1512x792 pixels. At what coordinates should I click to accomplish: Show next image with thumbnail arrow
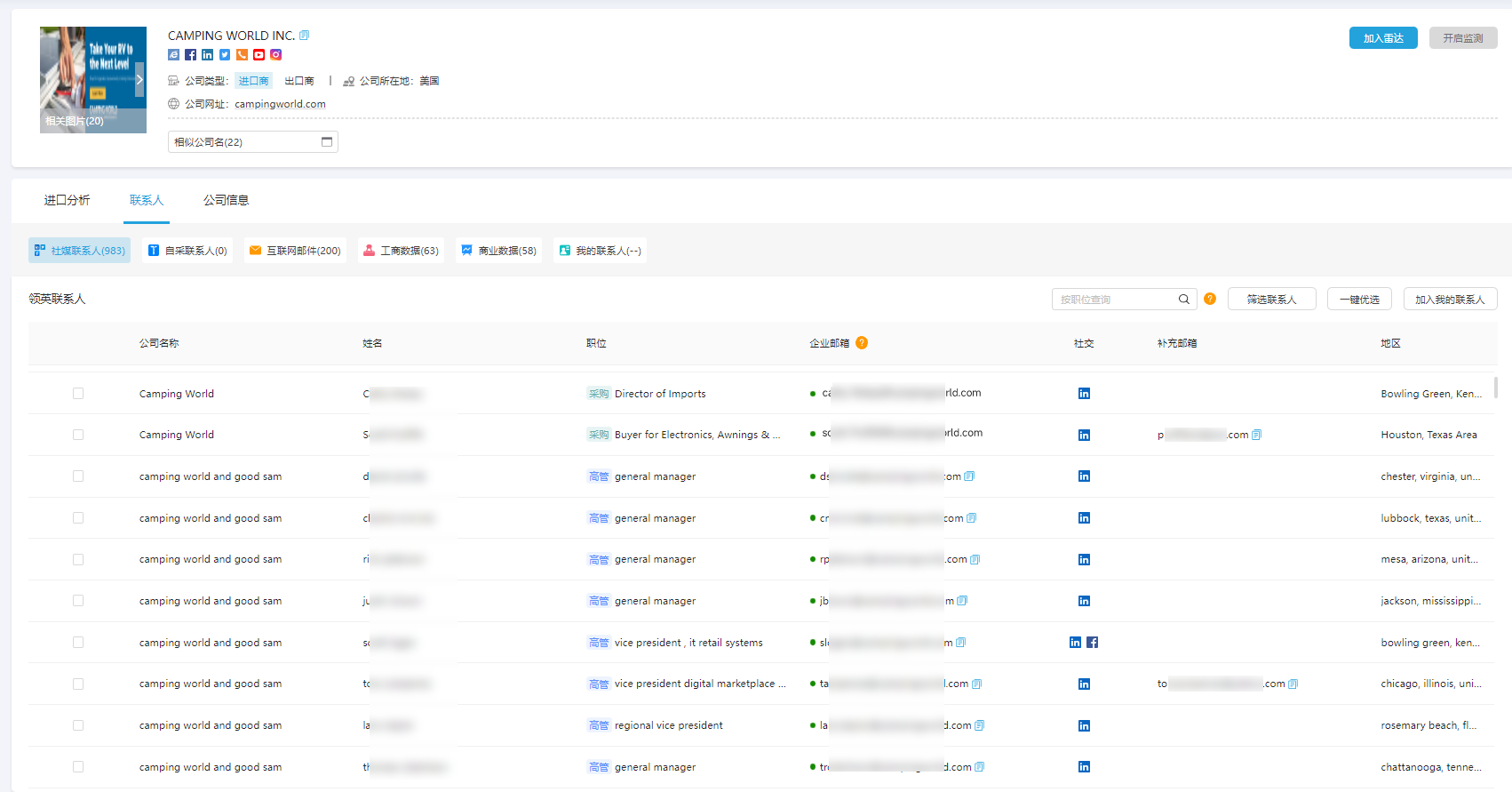pos(139,80)
